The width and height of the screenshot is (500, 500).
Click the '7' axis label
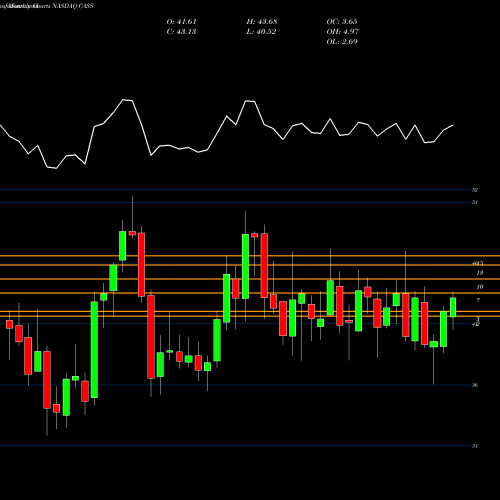coord(478,301)
